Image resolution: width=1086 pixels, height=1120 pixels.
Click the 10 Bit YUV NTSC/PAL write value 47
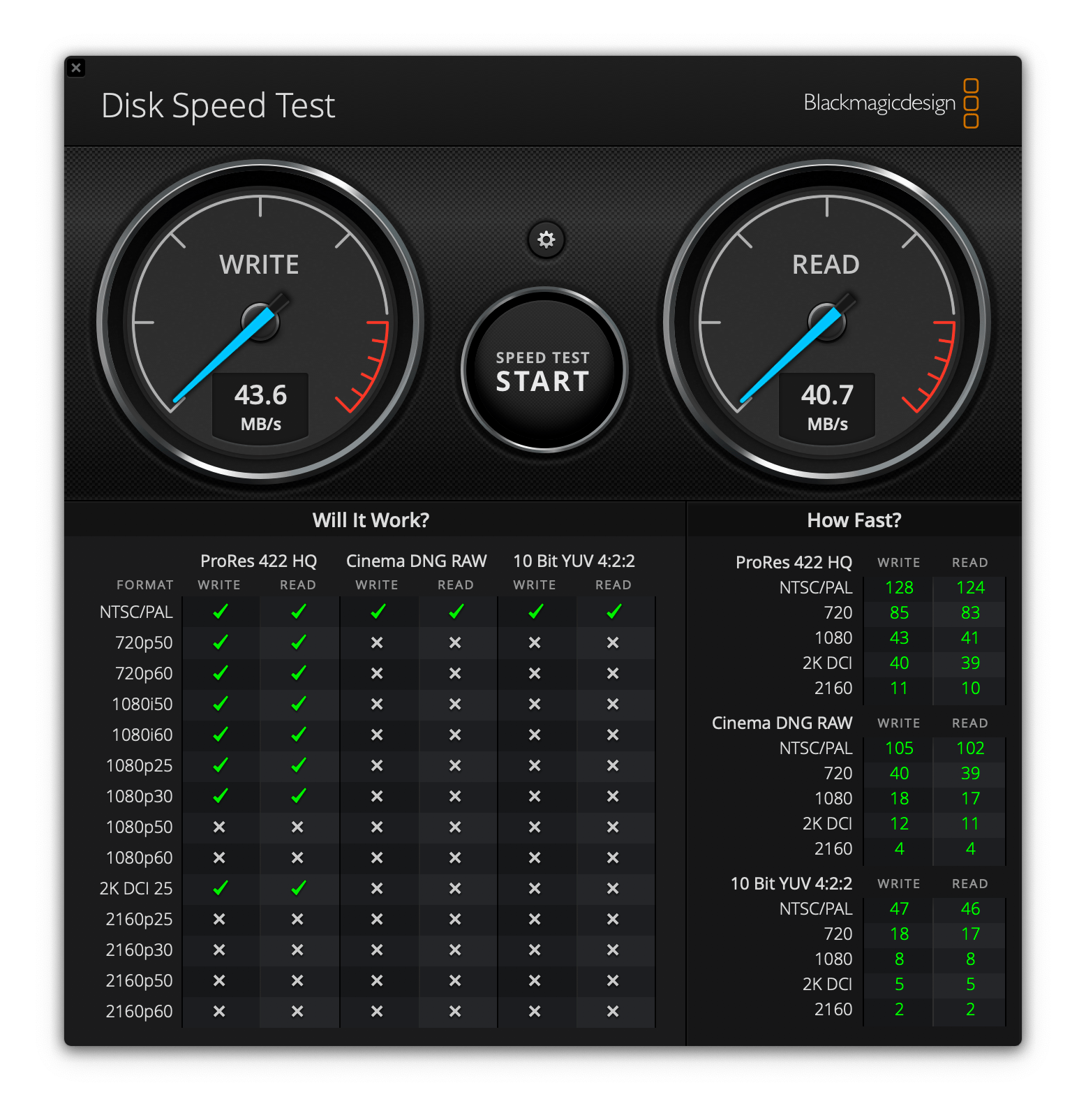click(899, 909)
